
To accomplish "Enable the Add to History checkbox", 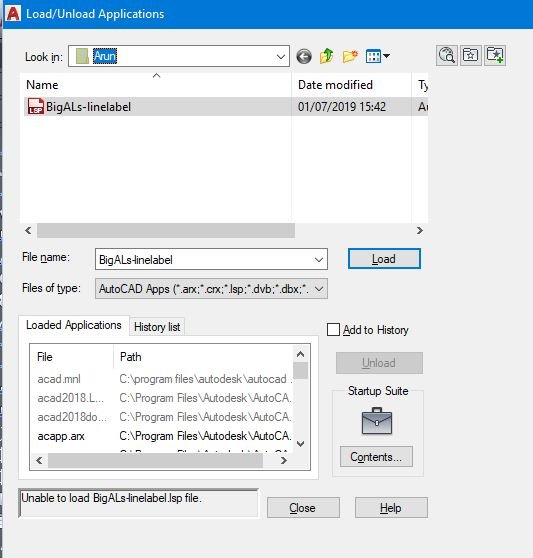I will pos(333,330).
